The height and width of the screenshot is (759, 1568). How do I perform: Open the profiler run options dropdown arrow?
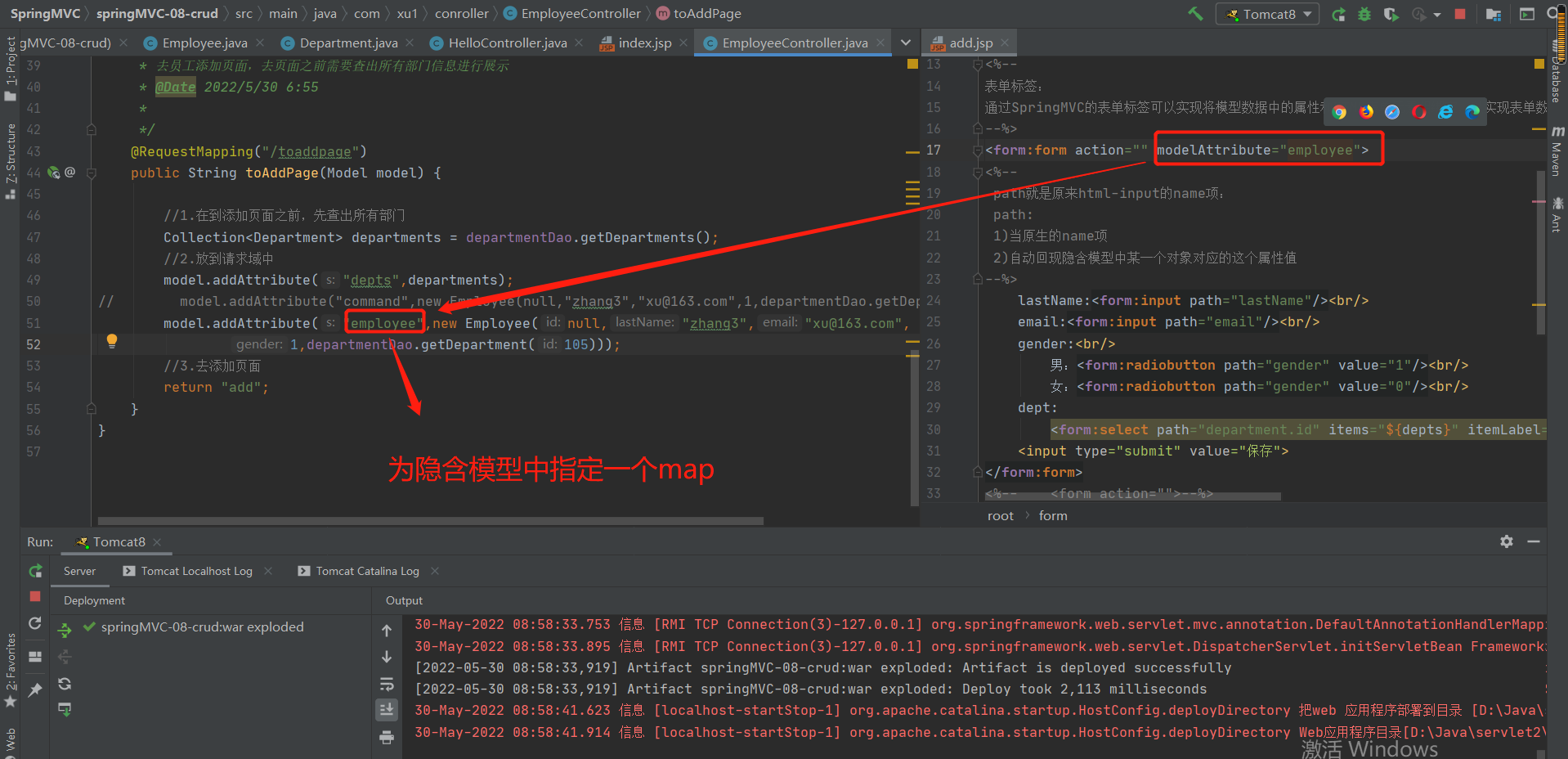(1437, 15)
